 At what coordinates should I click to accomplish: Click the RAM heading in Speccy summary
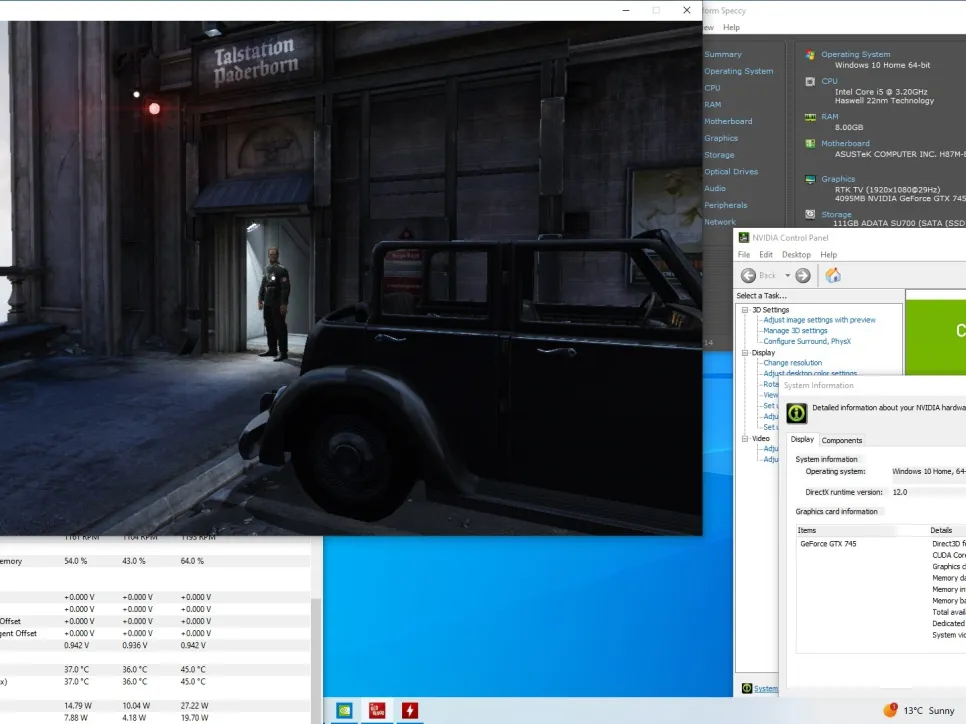(830, 116)
